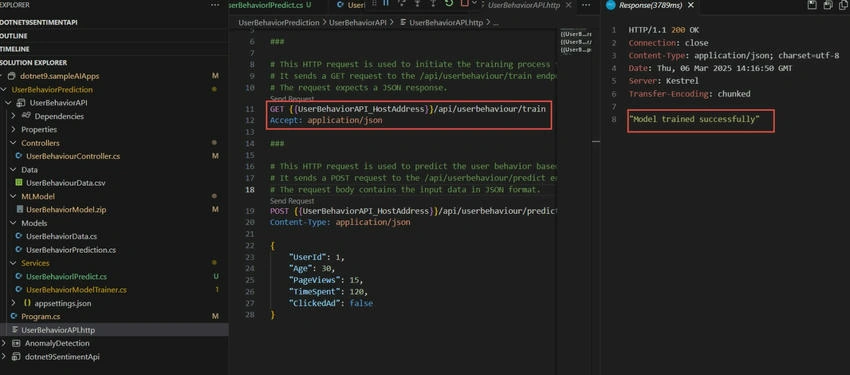Copy the response body icon
The width and height of the screenshot is (850, 375).
click(x=842, y=5)
